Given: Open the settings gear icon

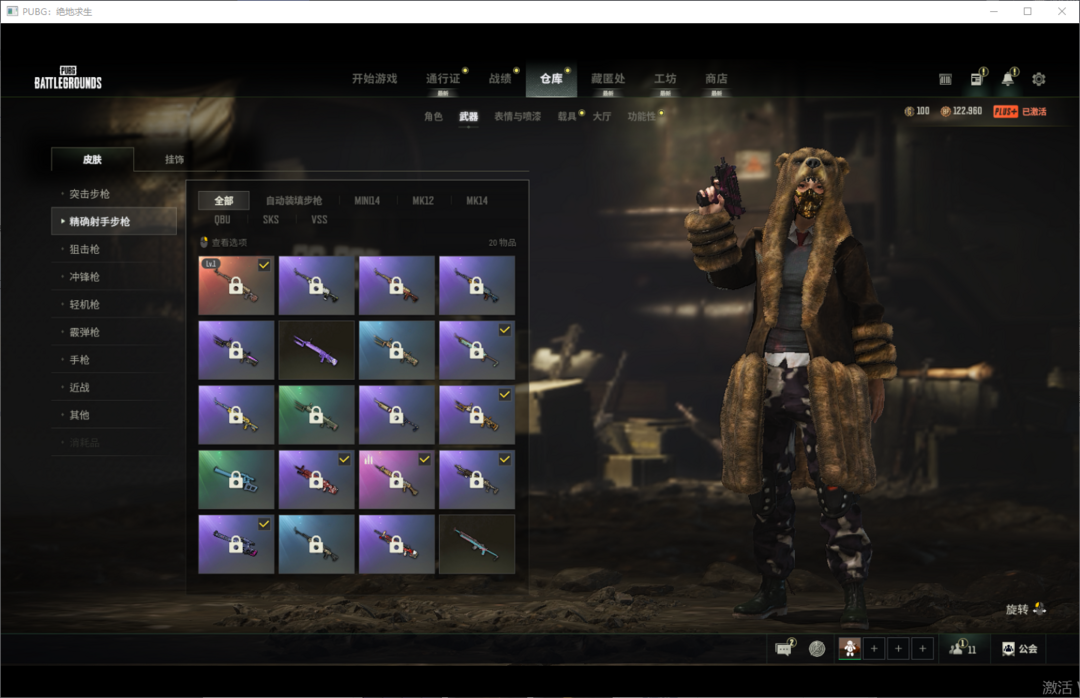Looking at the screenshot, I should [1039, 79].
